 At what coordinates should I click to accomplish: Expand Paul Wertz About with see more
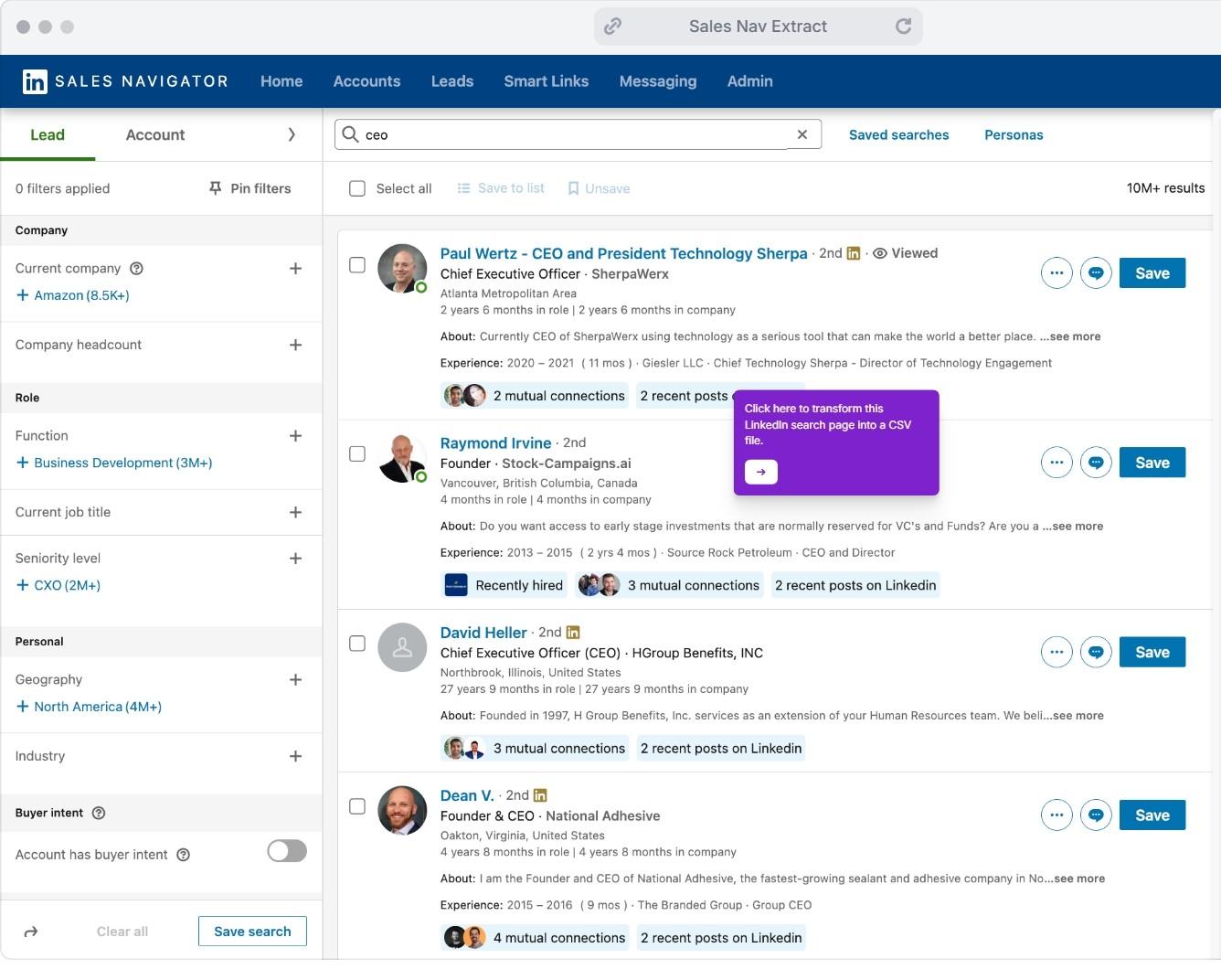[1072, 336]
